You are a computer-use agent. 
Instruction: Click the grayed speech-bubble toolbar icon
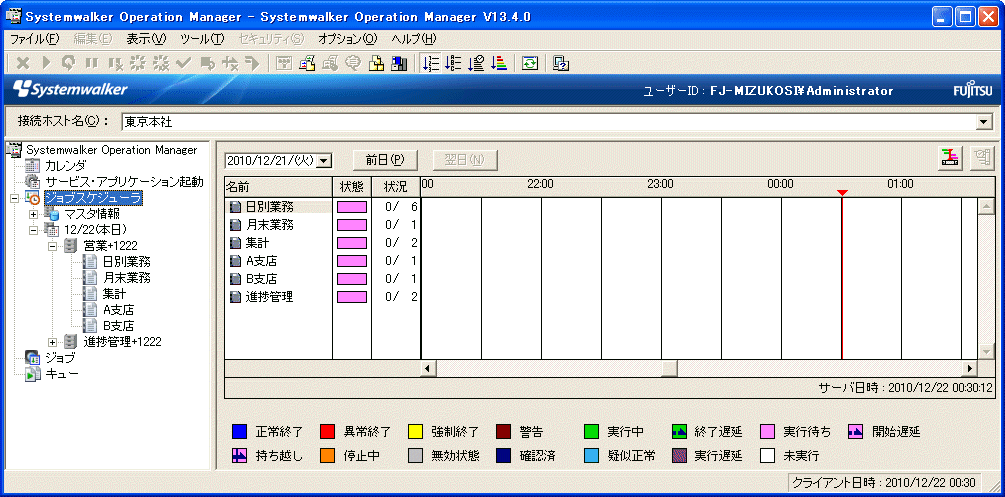tap(353, 63)
